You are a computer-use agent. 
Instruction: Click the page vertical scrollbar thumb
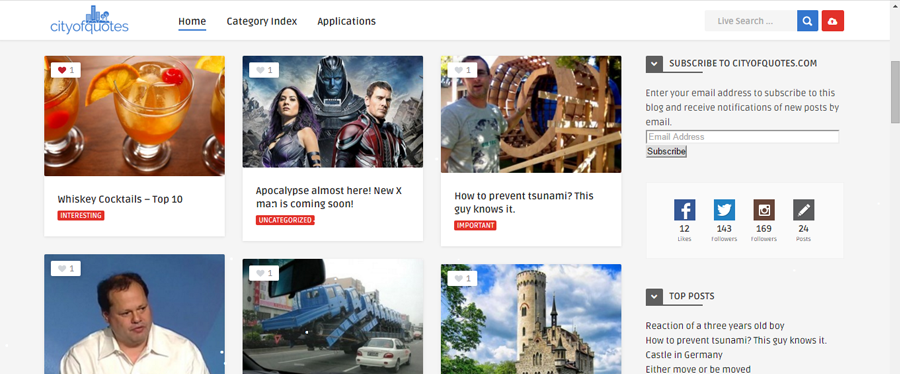(x=895, y=92)
